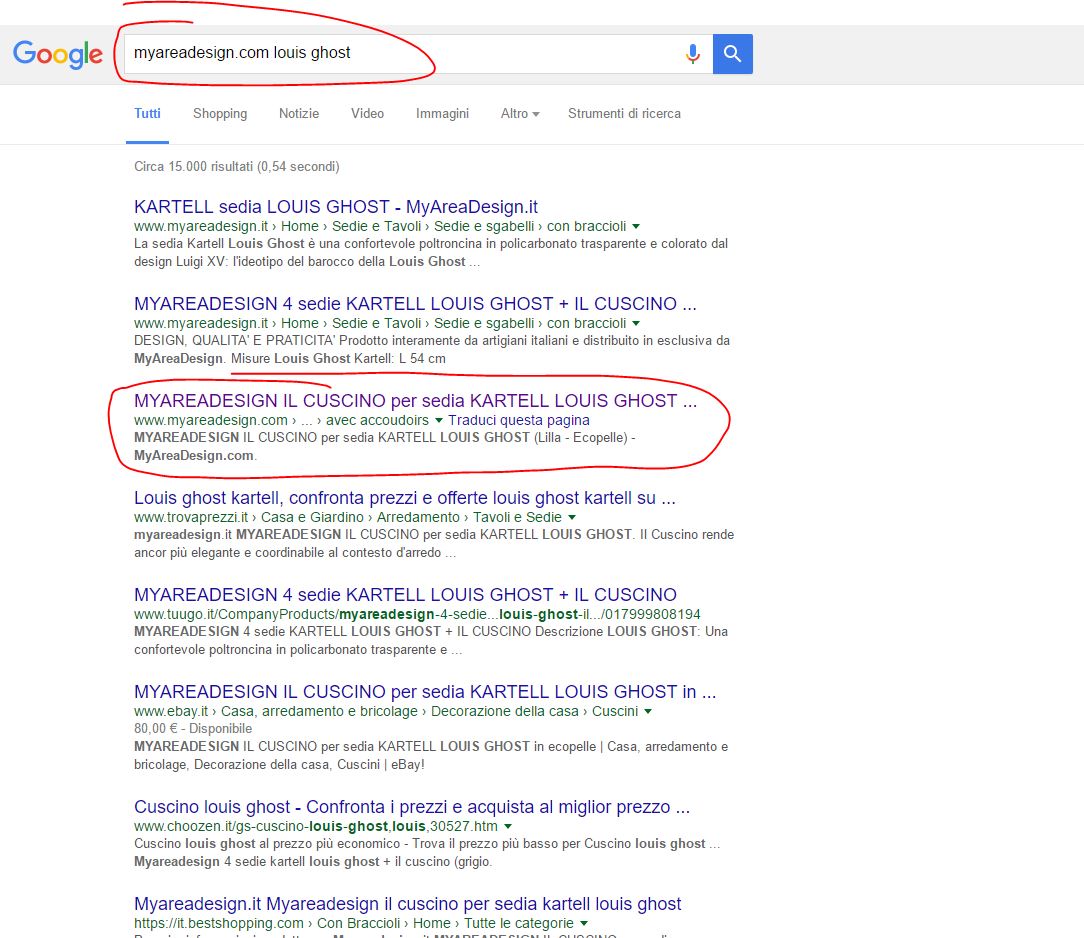Expand dropdown arrow on choozen.it result
Screen dimensions: 1084x938
click(x=508, y=827)
